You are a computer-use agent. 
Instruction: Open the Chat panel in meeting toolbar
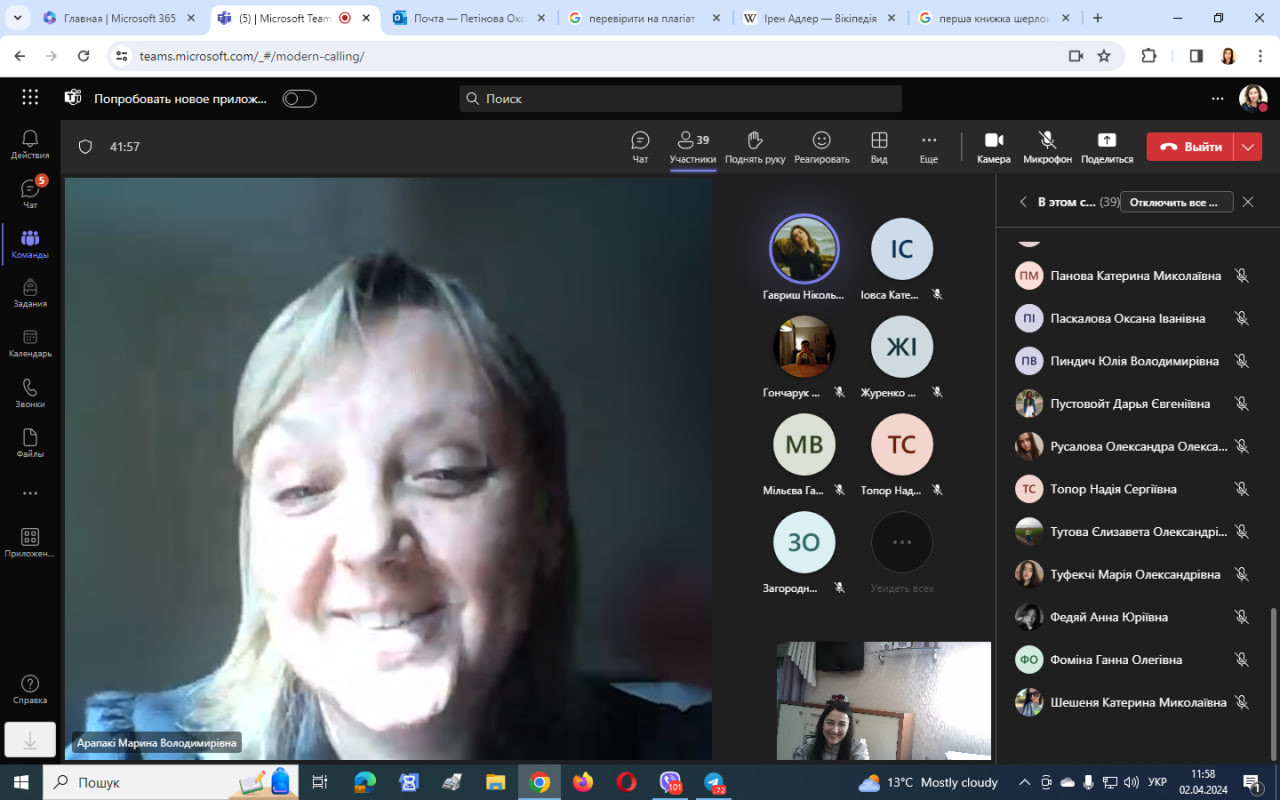click(x=640, y=146)
